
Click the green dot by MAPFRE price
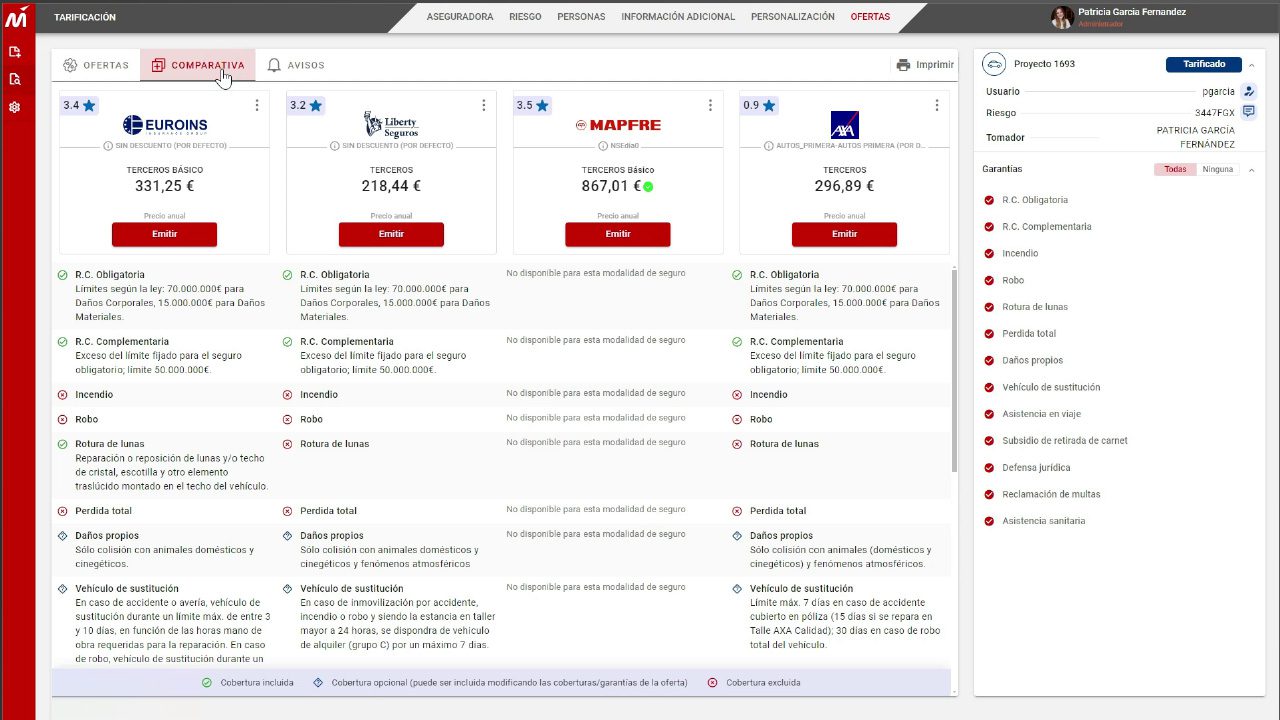pyautogui.click(x=648, y=187)
